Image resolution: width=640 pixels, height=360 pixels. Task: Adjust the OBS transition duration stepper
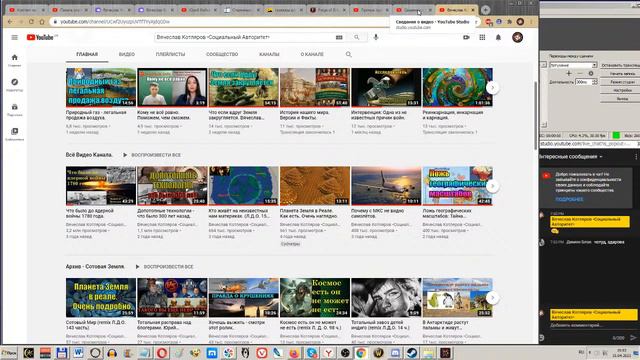(x=595, y=82)
